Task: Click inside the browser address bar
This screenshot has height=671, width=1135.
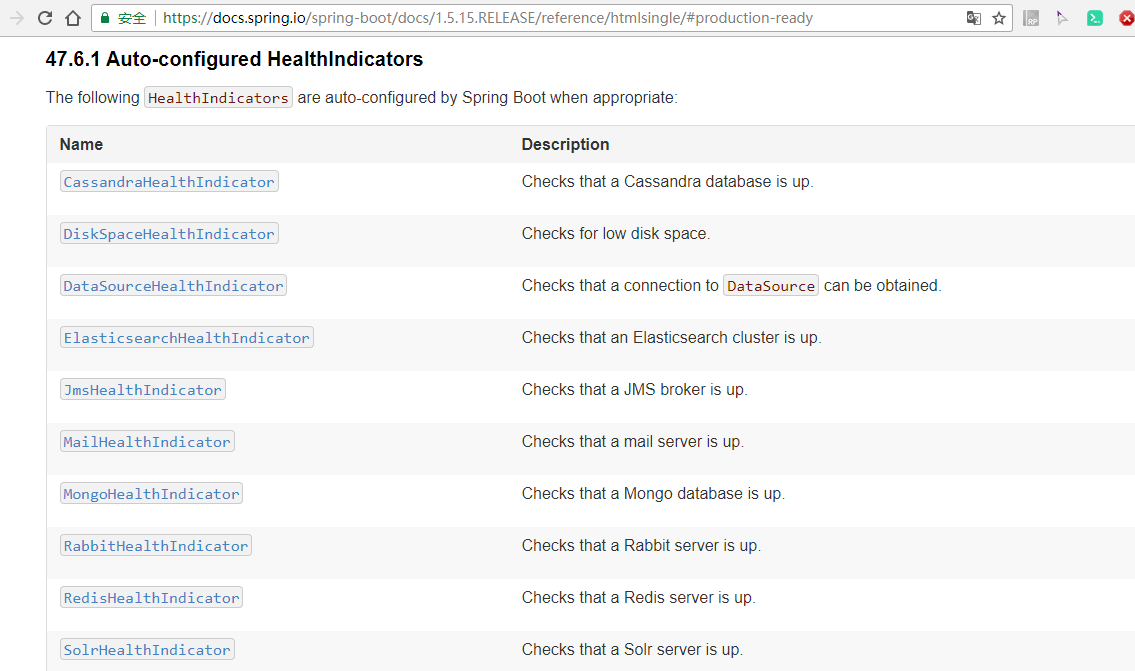Action: tap(500, 17)
